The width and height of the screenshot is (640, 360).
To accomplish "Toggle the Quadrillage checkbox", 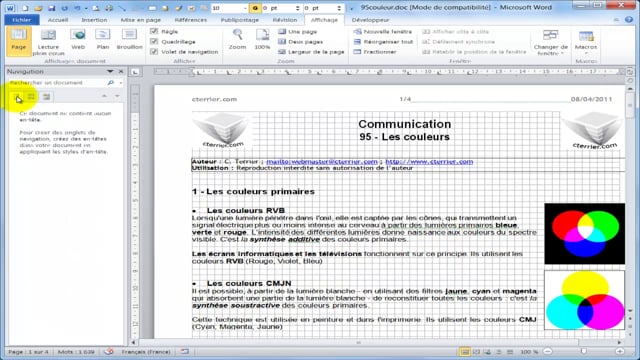I will (154, 42).
